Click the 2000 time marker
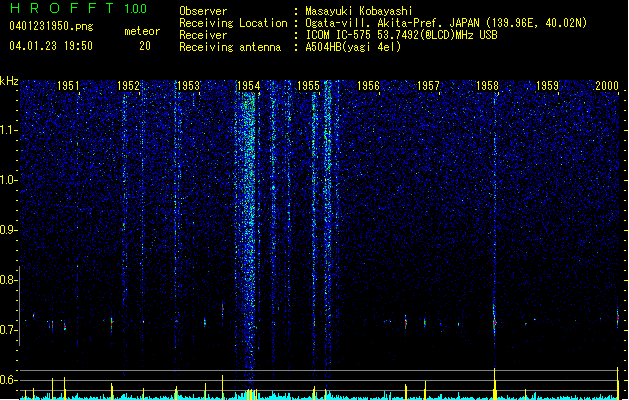The width and height of the screenshot is (629, 400). tap(607, 86)
